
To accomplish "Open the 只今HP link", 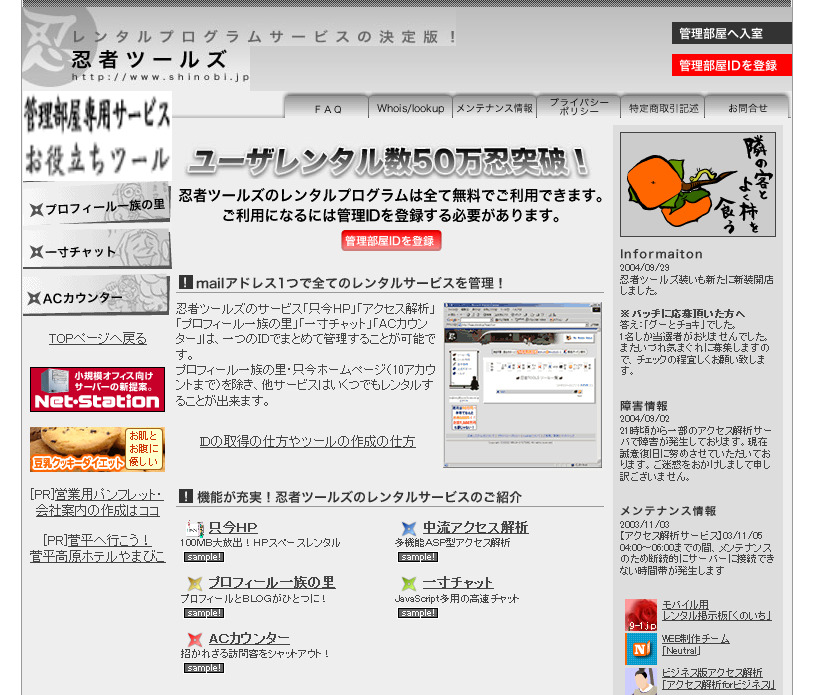I will [233, 527].
